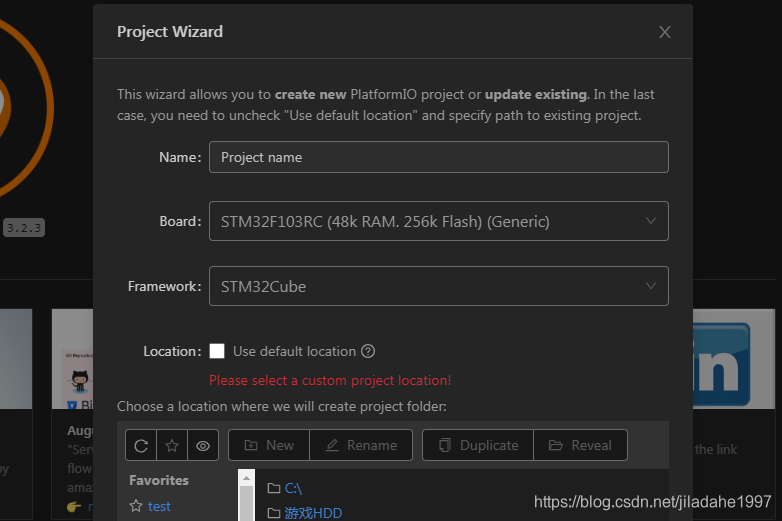This screenshot has width=782, height=521.
Task: Click the star icon beside test favorite
Action: [136, 506]
